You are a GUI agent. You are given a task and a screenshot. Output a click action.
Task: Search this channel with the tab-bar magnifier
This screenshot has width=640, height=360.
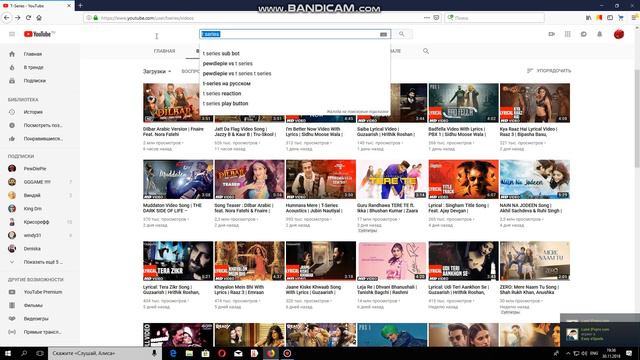click(426, 51)
